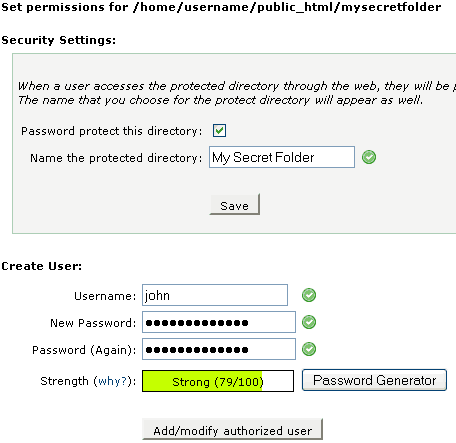Click the green checkmark beside the directory name field

pyautogui.click(x=369, y=157)
